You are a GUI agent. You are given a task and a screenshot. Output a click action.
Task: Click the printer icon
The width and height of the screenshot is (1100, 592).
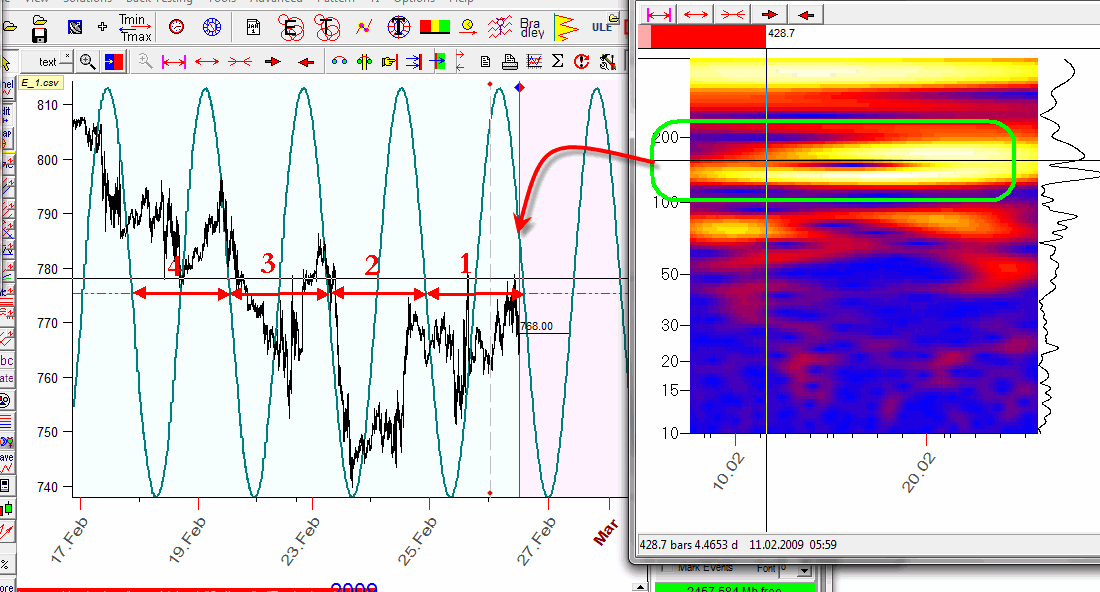[510, 62]
